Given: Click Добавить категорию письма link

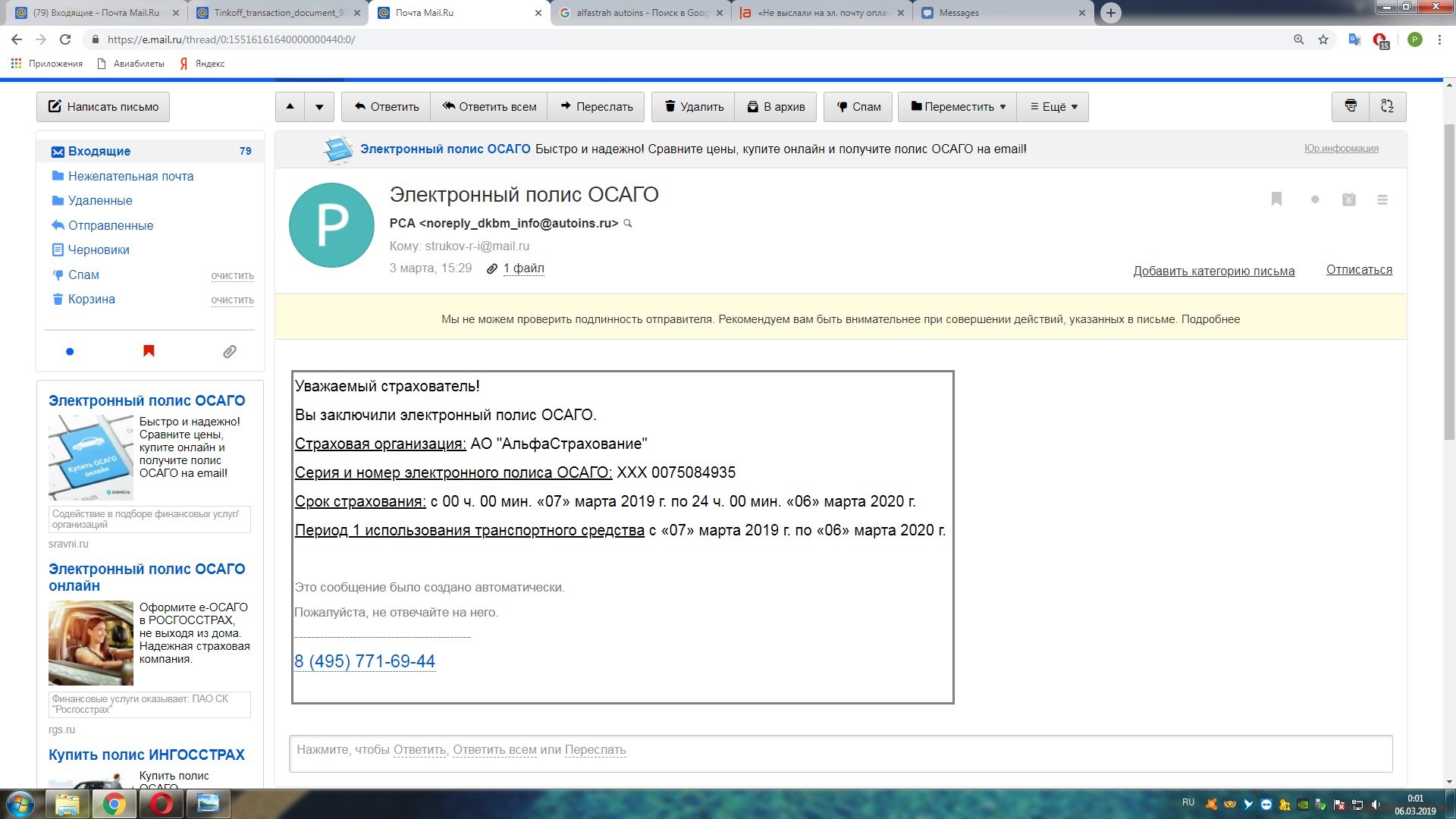Looking at the screenshot, I should click(1213, 271).
